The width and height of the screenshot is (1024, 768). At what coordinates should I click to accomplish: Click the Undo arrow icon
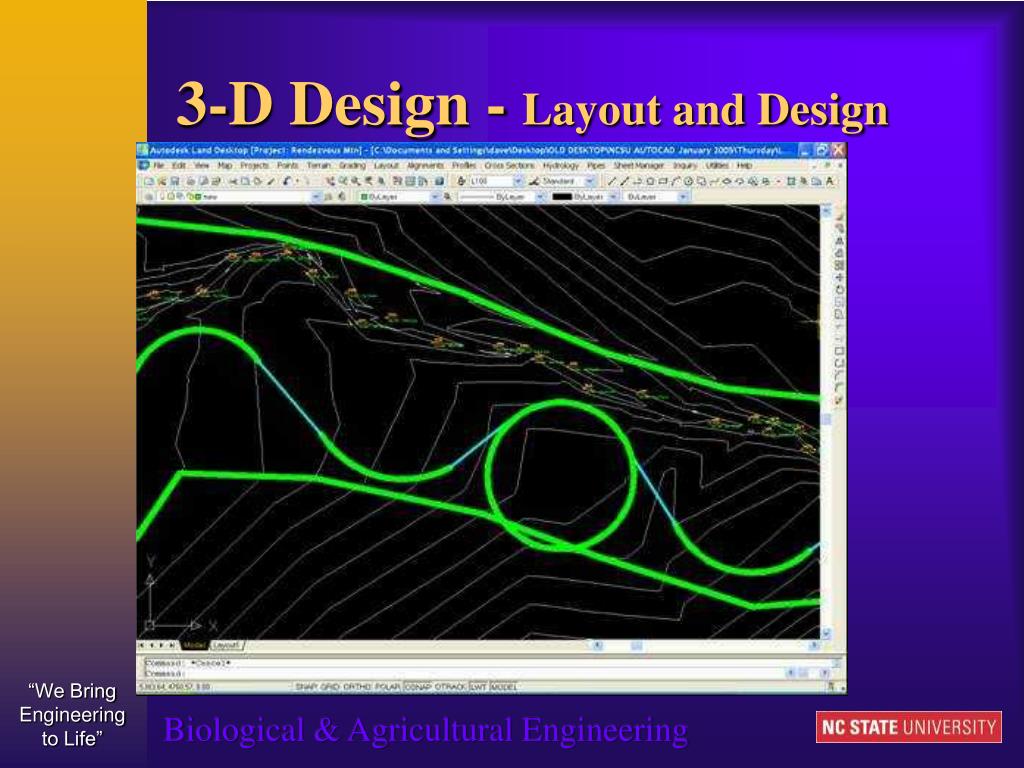point(285,181)
